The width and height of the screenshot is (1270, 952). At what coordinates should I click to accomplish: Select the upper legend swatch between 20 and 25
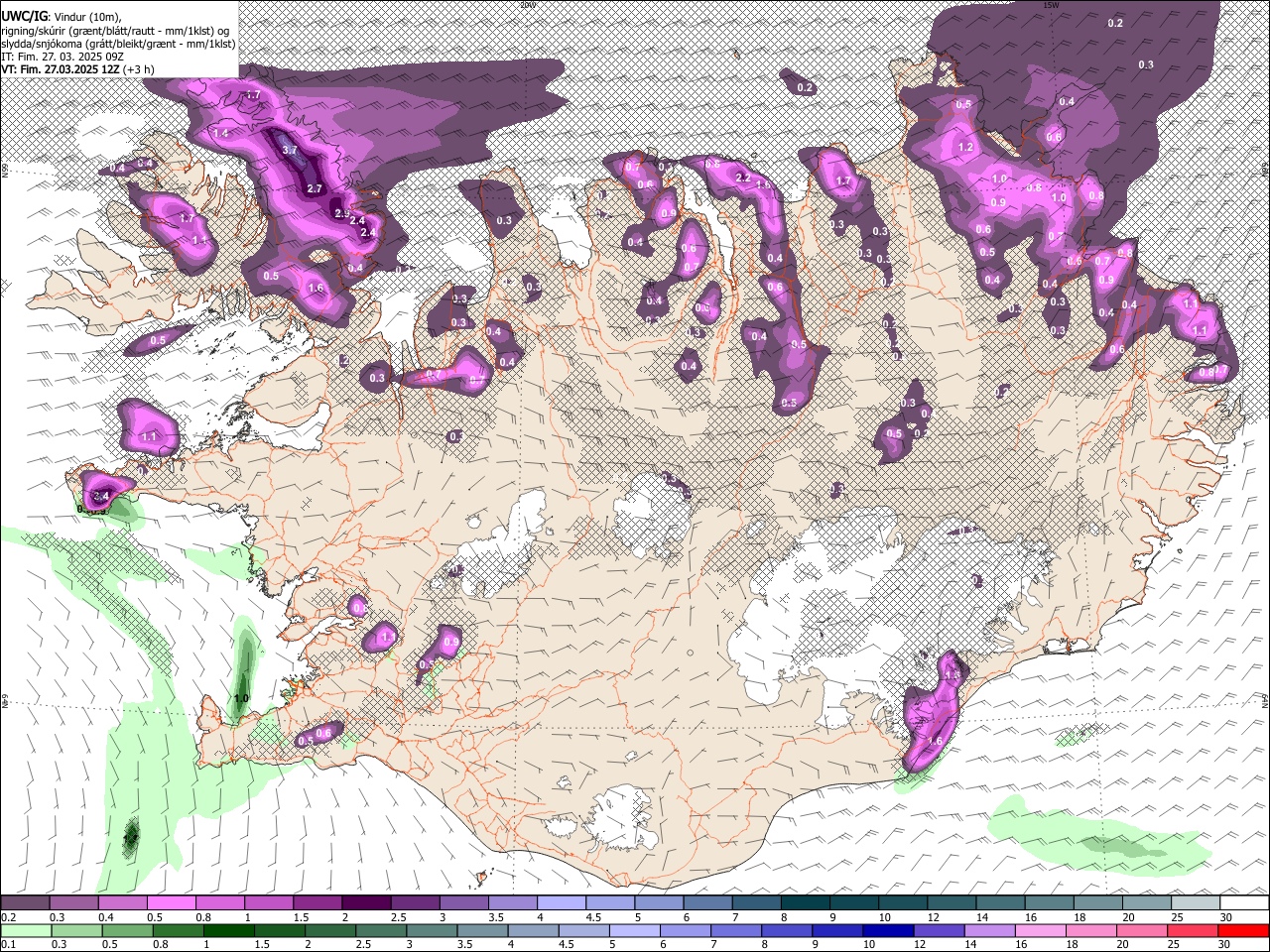coord(1147,903)
